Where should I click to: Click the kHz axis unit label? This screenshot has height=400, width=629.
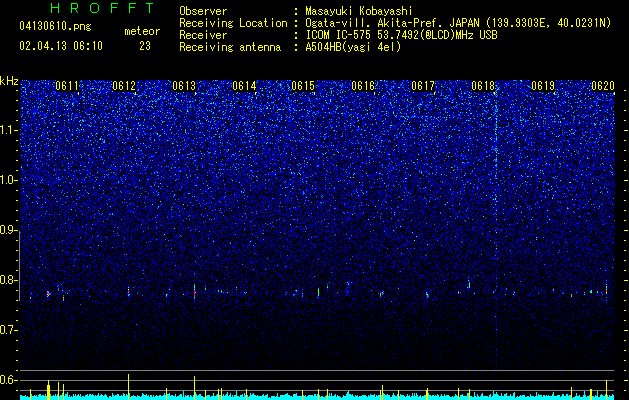(9, 81)
